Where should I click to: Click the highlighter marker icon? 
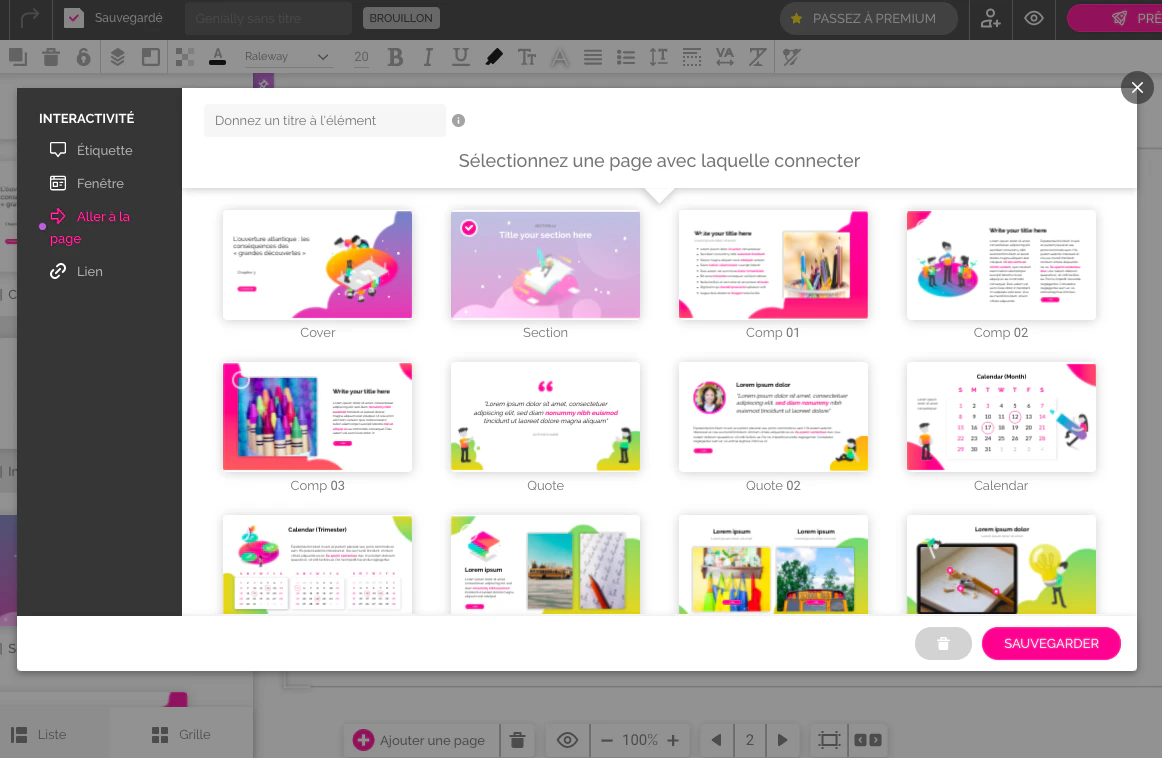coord(494,57)
